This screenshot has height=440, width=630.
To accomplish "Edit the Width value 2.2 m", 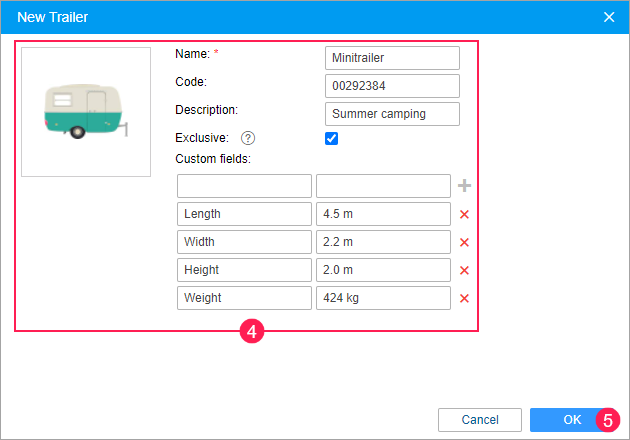I will click(383, 242).
